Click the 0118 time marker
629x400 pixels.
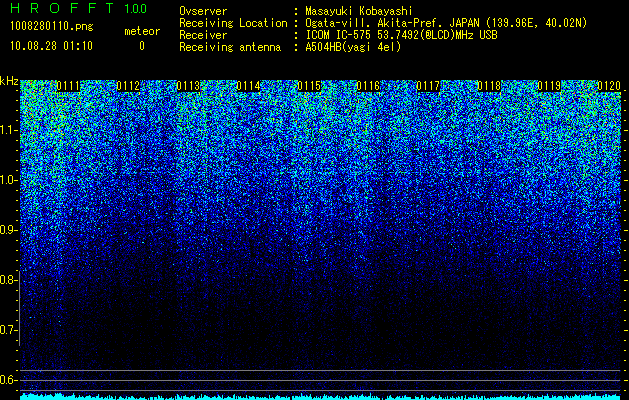pyautogui.click(x=489, y=86)
